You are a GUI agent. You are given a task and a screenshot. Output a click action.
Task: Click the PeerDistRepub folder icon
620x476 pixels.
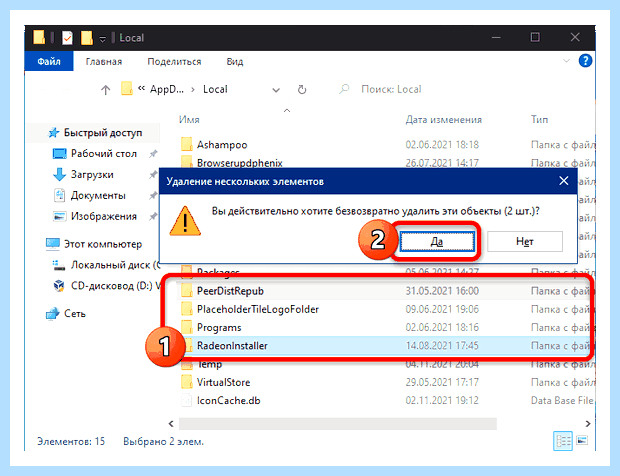pos(187,291)
